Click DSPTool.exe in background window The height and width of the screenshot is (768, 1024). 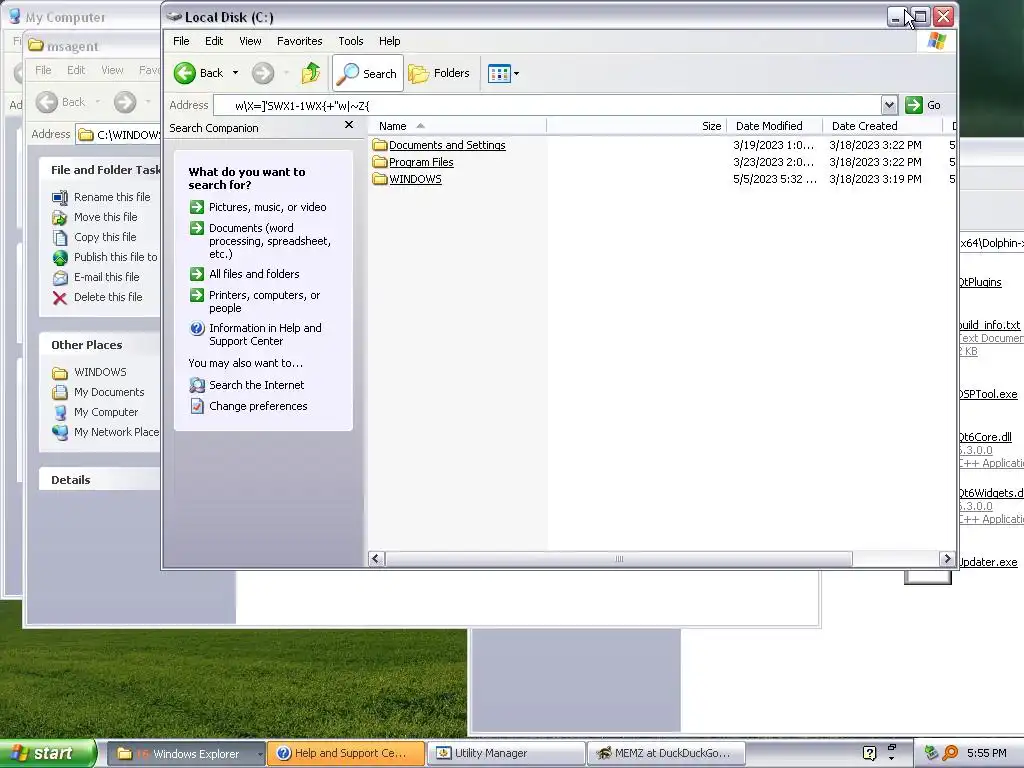point(988,394)
